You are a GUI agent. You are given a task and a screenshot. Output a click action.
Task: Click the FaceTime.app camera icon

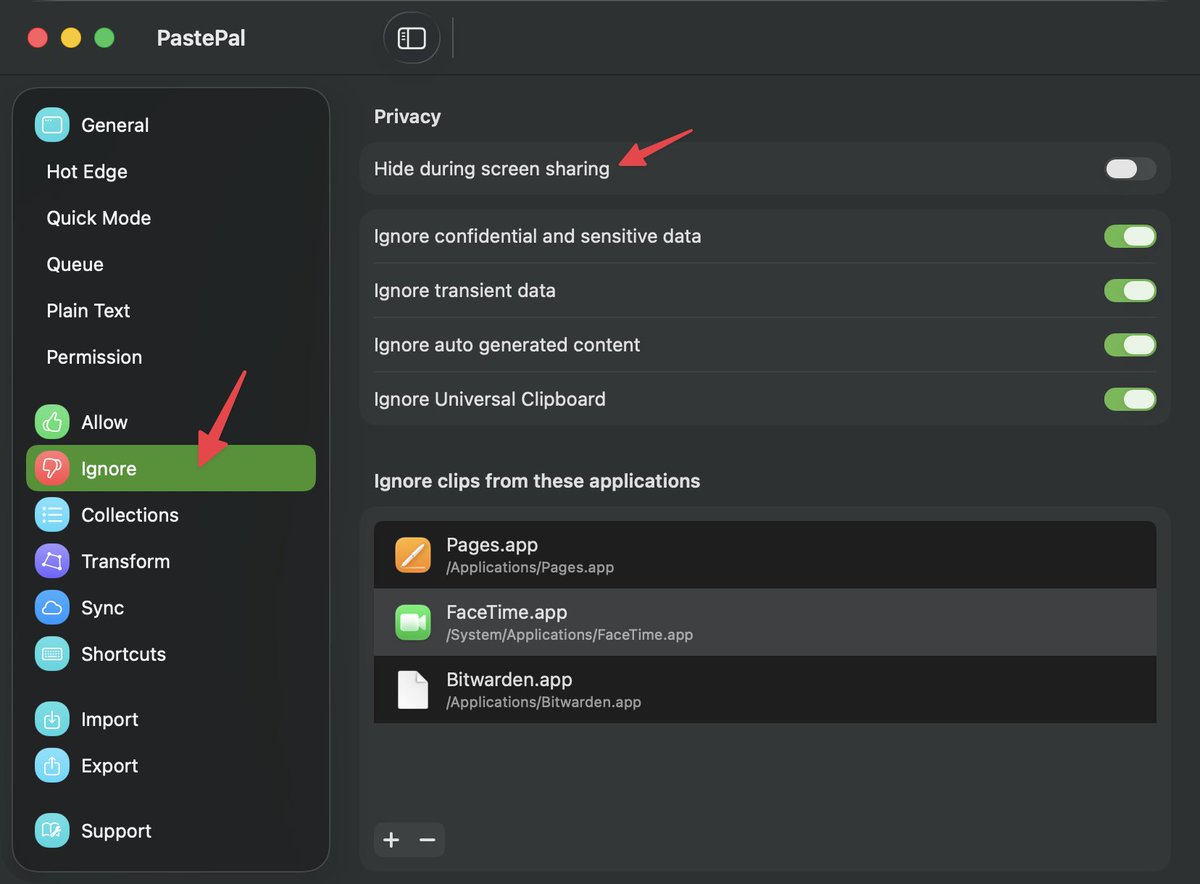(413, 622)
